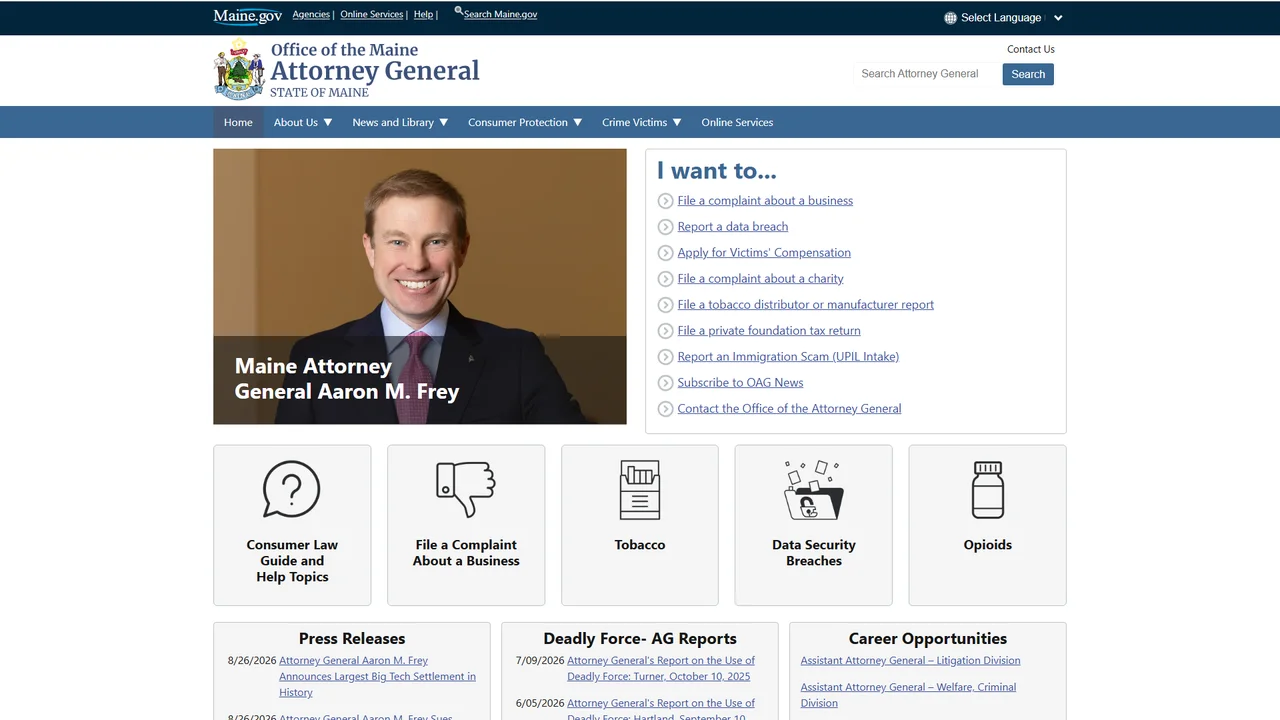Image resolution: width=1280 pixels, height=720 pixels.
Task: Expand the News and Library menu
Action: [x=400, y=122]
